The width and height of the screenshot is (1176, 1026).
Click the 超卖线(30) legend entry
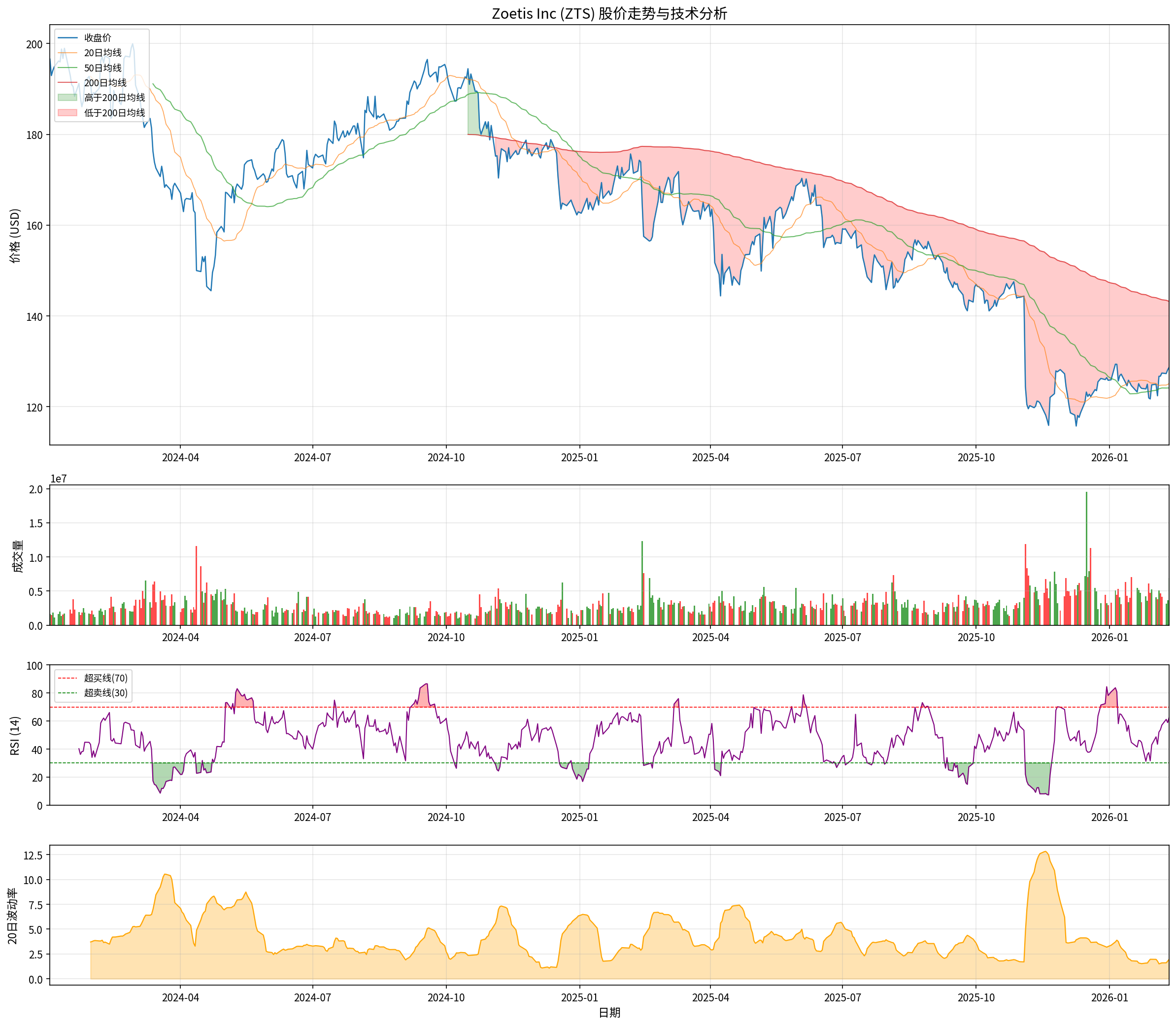pyautogui.click(x=105, y=693)
